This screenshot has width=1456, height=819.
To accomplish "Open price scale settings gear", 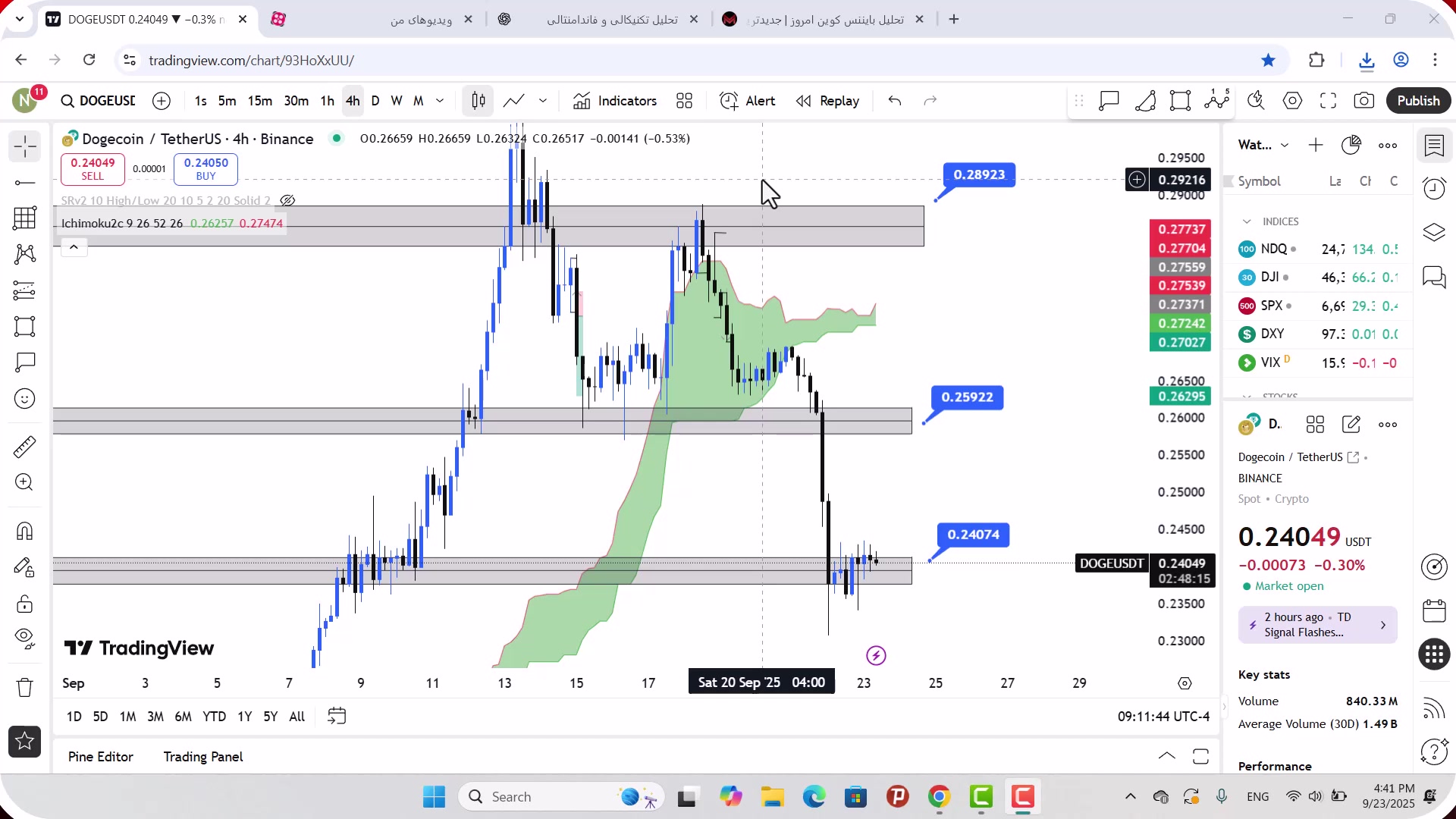I will pyautogui.click(x=1185, y=683).
